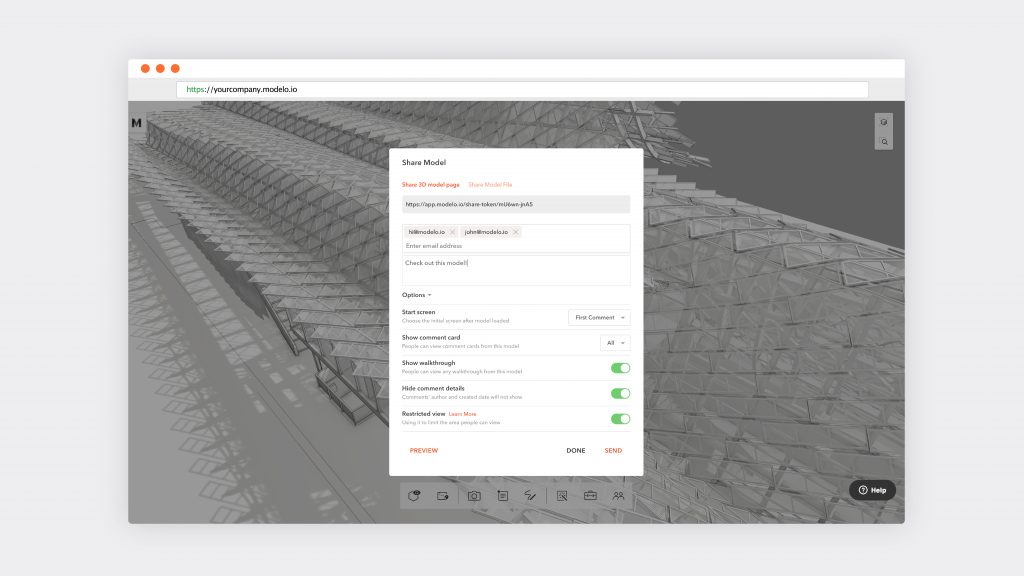Toggle the Show walkthrough switch
The height and width of the screenshot is (576, 1024).
[x=620, y=368]
